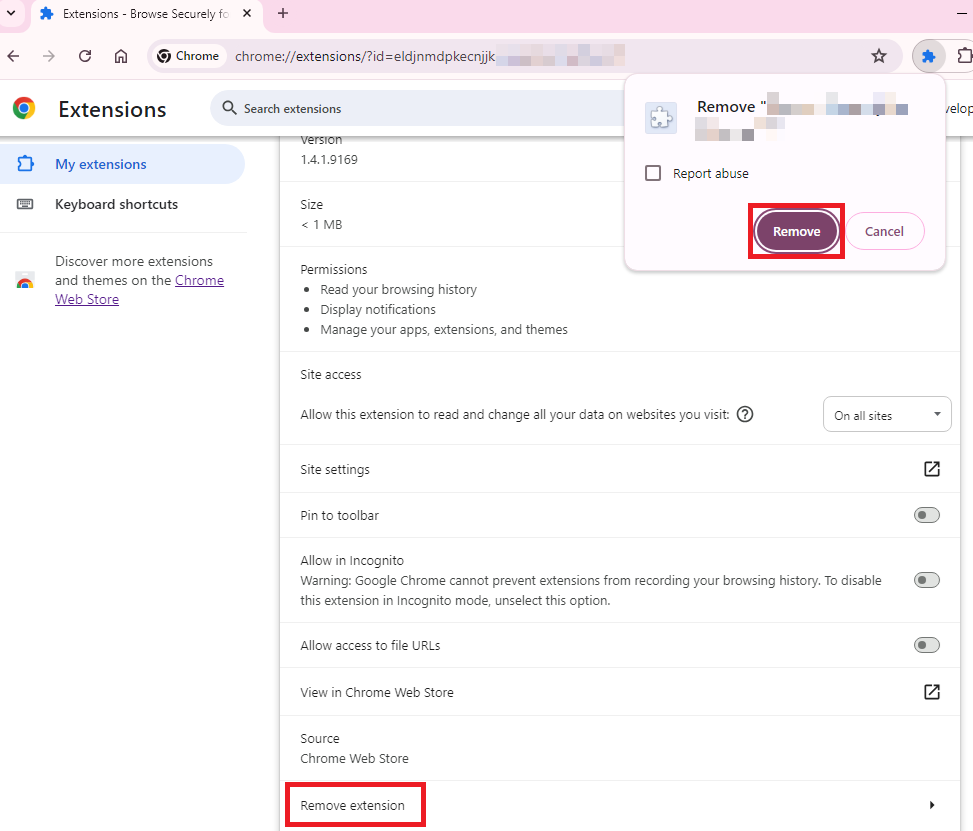Turn on Allow in Incognito toggle
This screenshot has height=831, width=973.
click(927, 580)
